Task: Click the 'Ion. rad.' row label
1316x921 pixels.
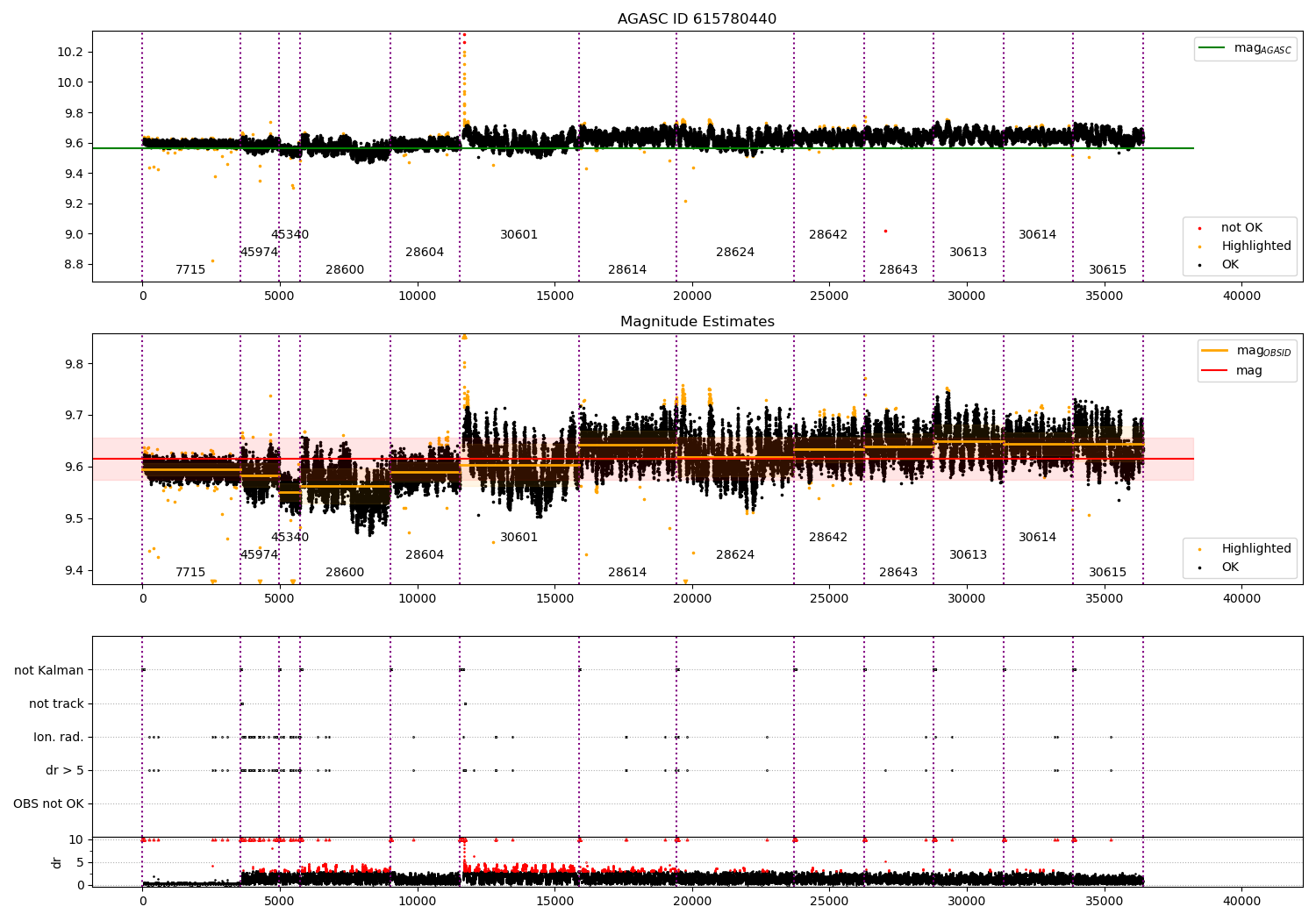Action: (59, 737)
